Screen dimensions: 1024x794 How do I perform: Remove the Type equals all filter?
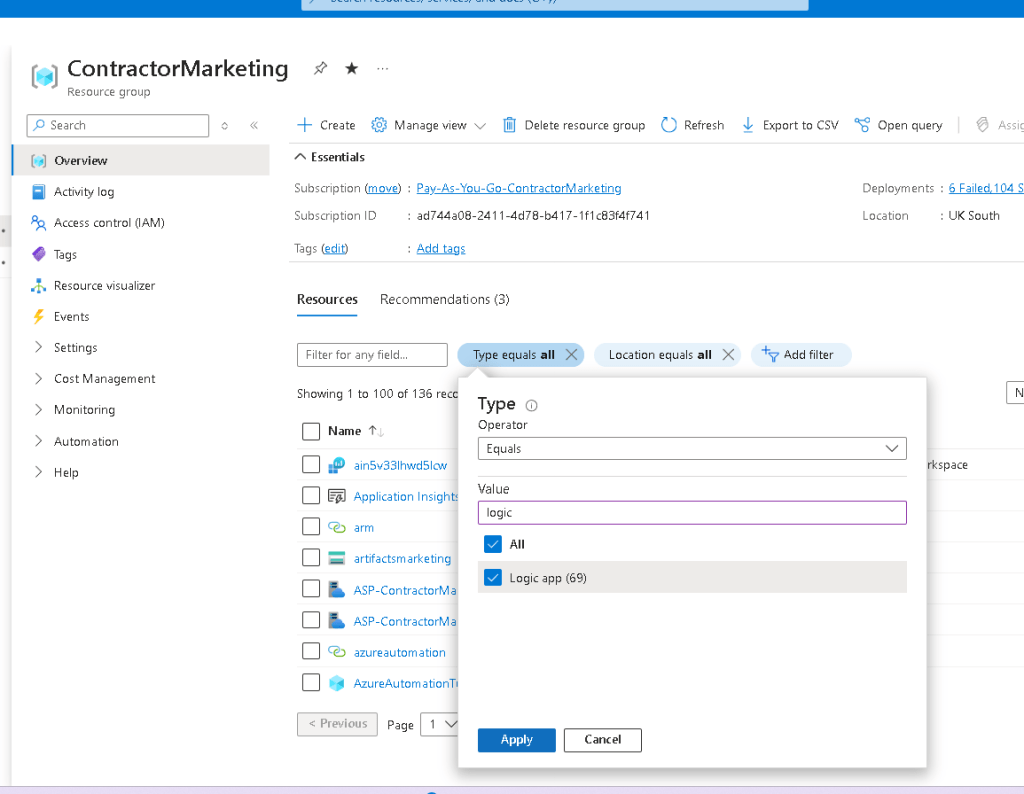(571, 355)
